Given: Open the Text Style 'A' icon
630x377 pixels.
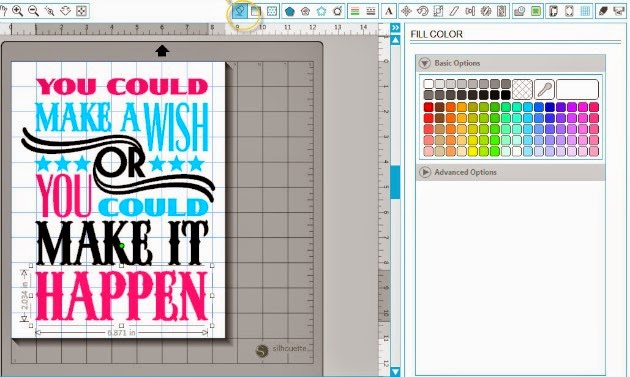Looking at the screenshot, I should [389, 11].
